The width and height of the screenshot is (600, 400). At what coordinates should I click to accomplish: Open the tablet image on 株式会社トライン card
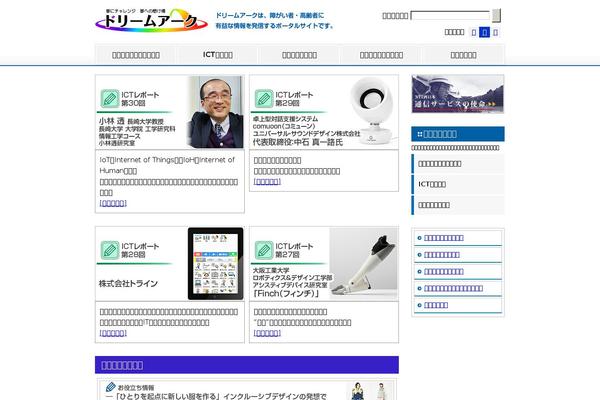click(215, 263)
